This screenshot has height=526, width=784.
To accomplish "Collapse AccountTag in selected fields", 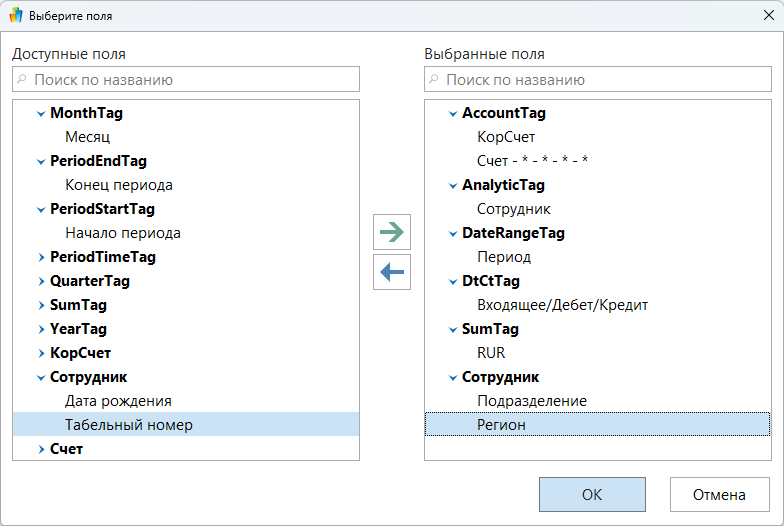I will [453, 114].
